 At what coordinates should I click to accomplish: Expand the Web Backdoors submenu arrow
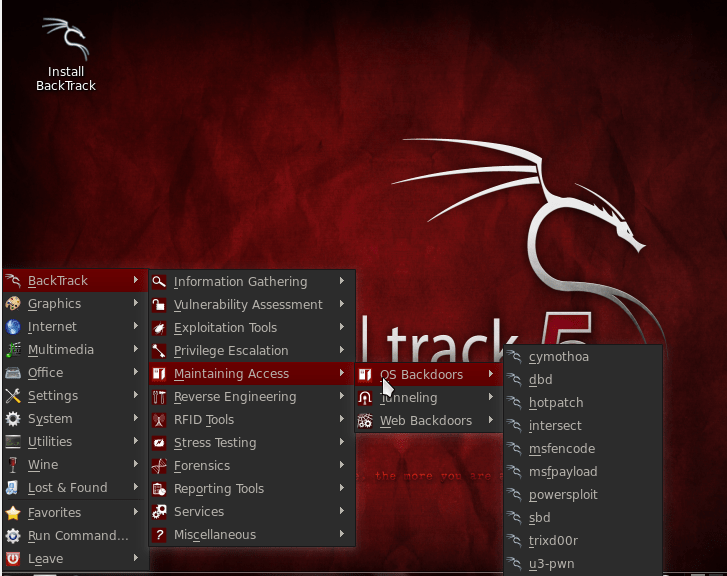click(x=491, y=420)
